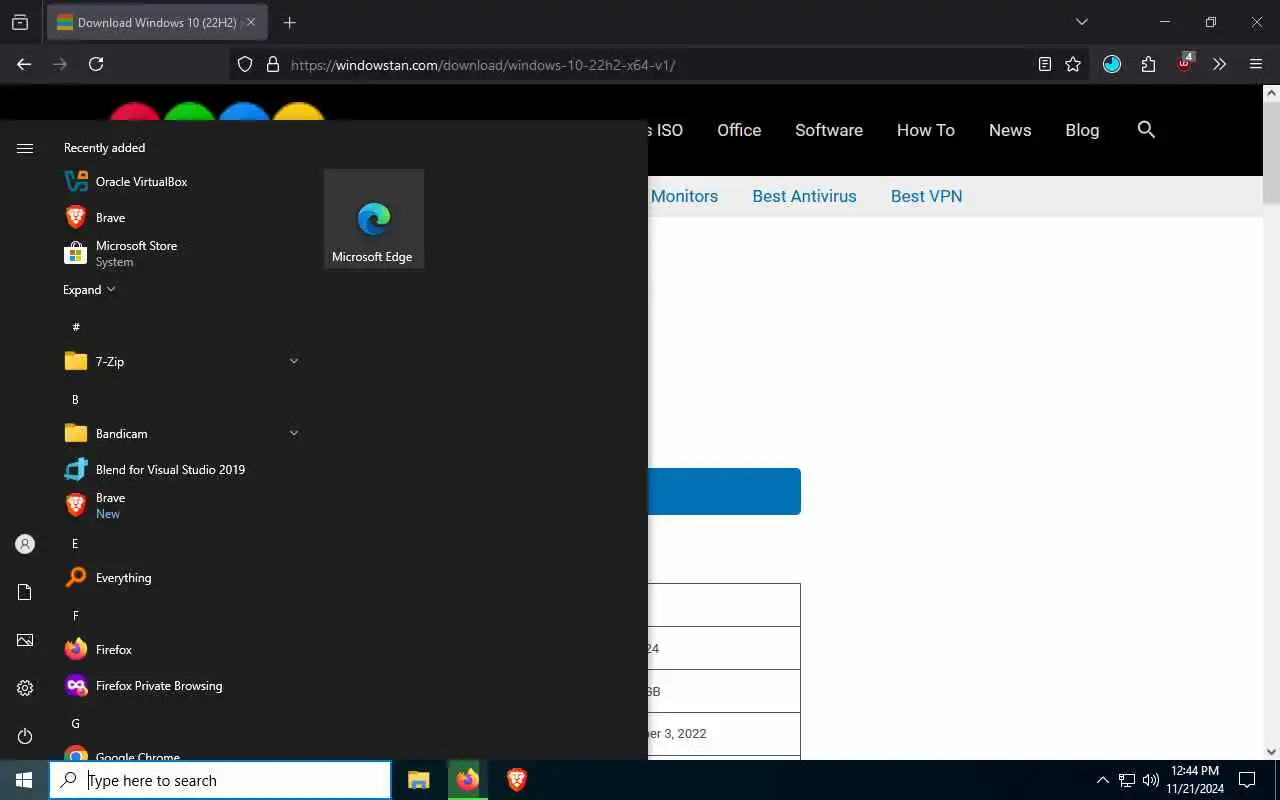Open the notification center icon
The height and width of the screenshot is (800, 1280).
click(x=1247, y=780)
